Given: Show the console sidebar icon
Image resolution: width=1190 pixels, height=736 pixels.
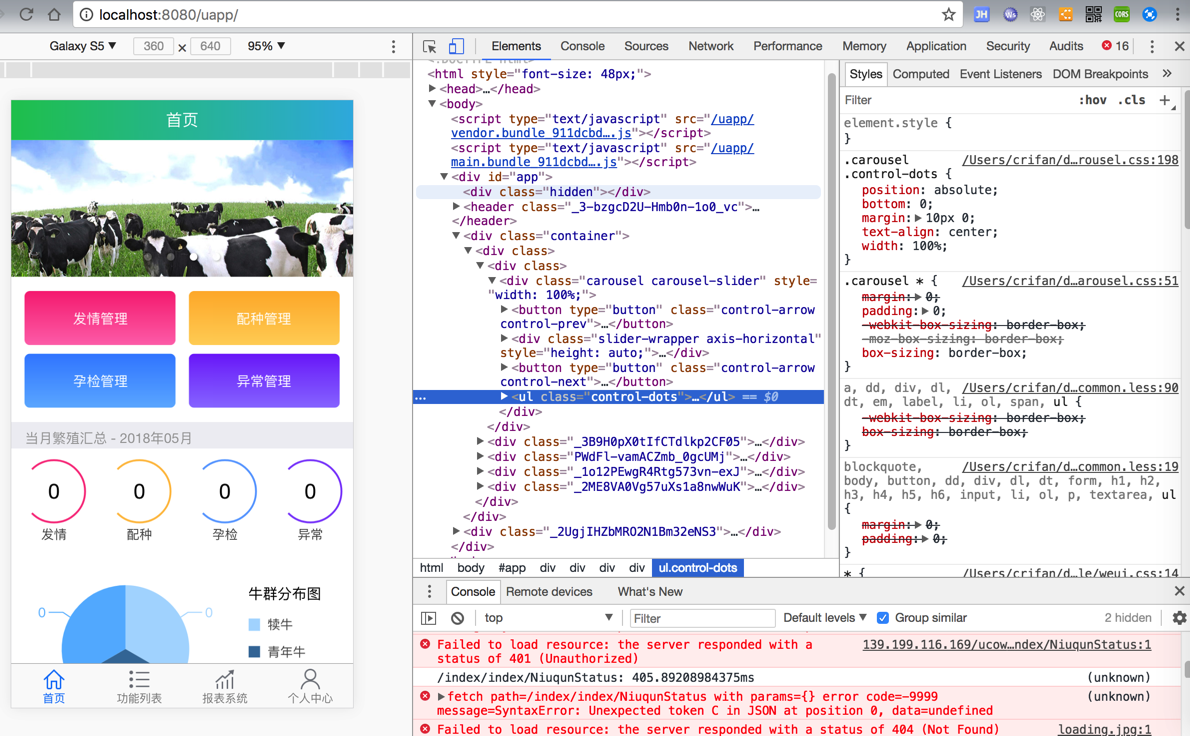Looking at the screenshot, I should point(429,618).
